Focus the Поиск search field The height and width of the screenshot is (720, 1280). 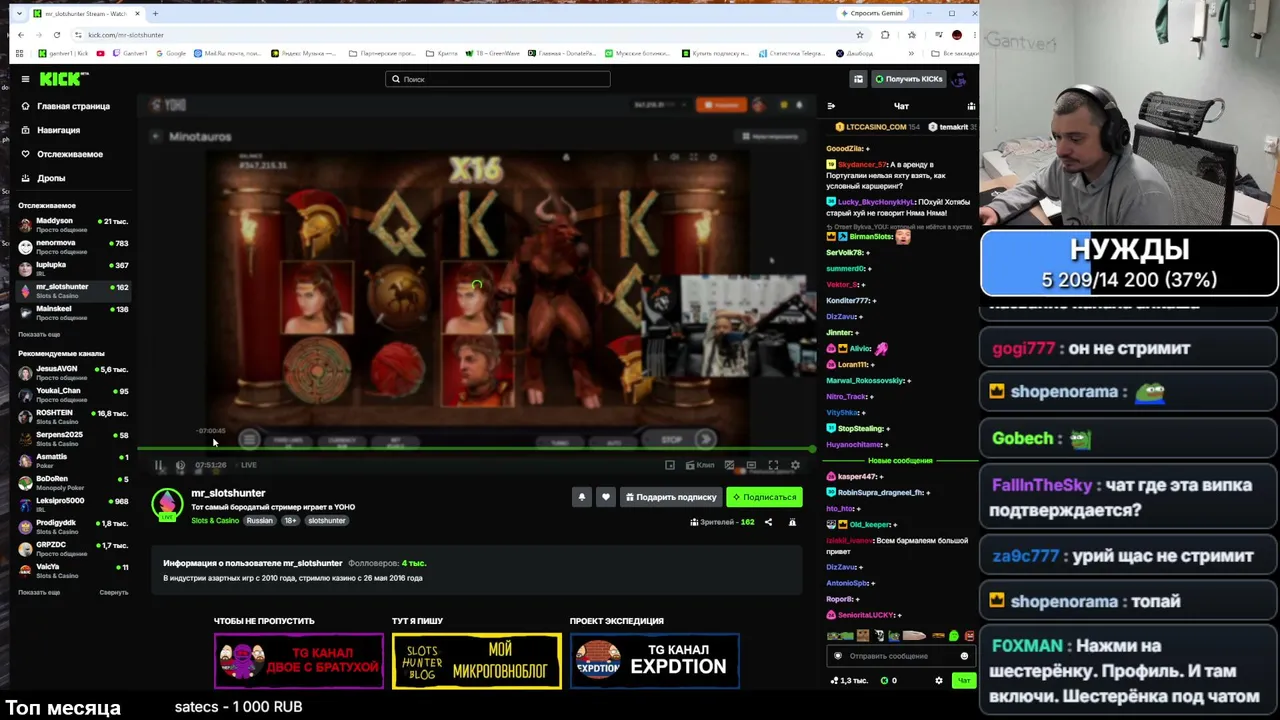[498, 79]
